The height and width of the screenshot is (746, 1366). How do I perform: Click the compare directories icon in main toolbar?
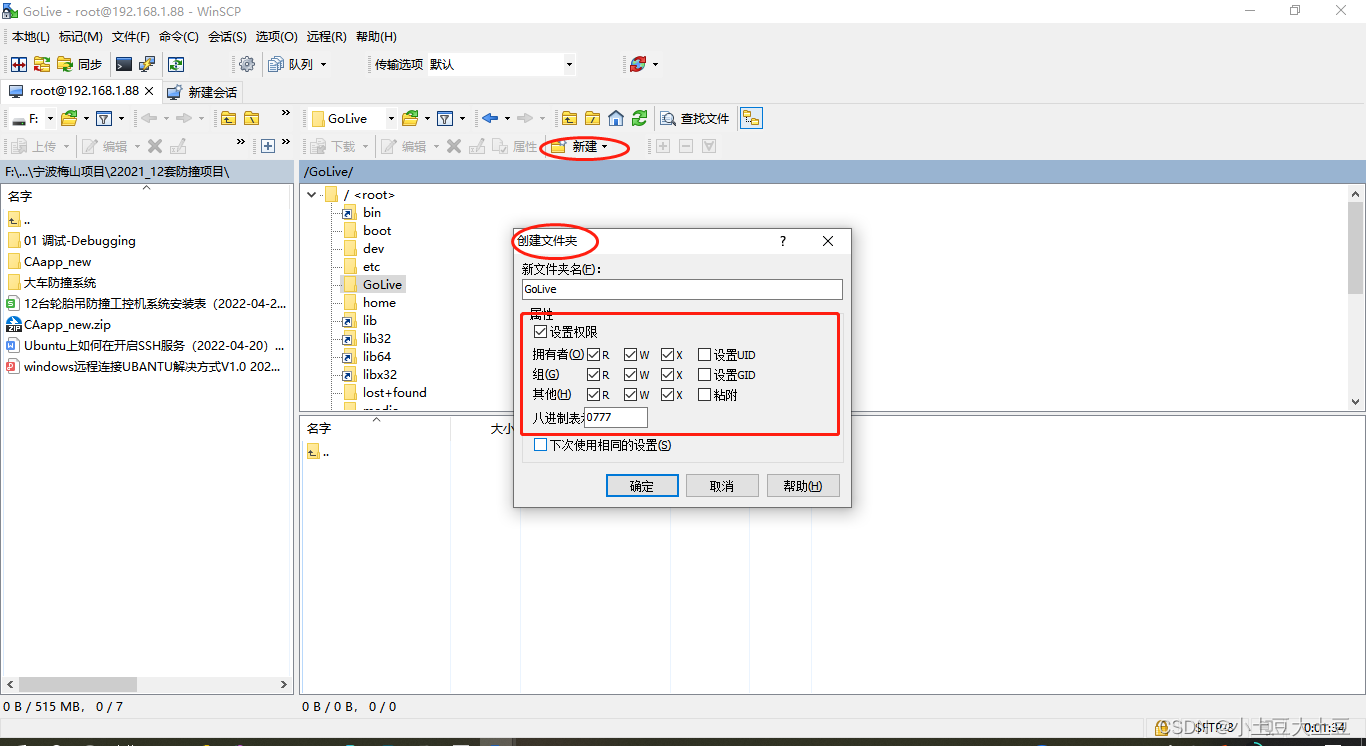pos(18,64)
